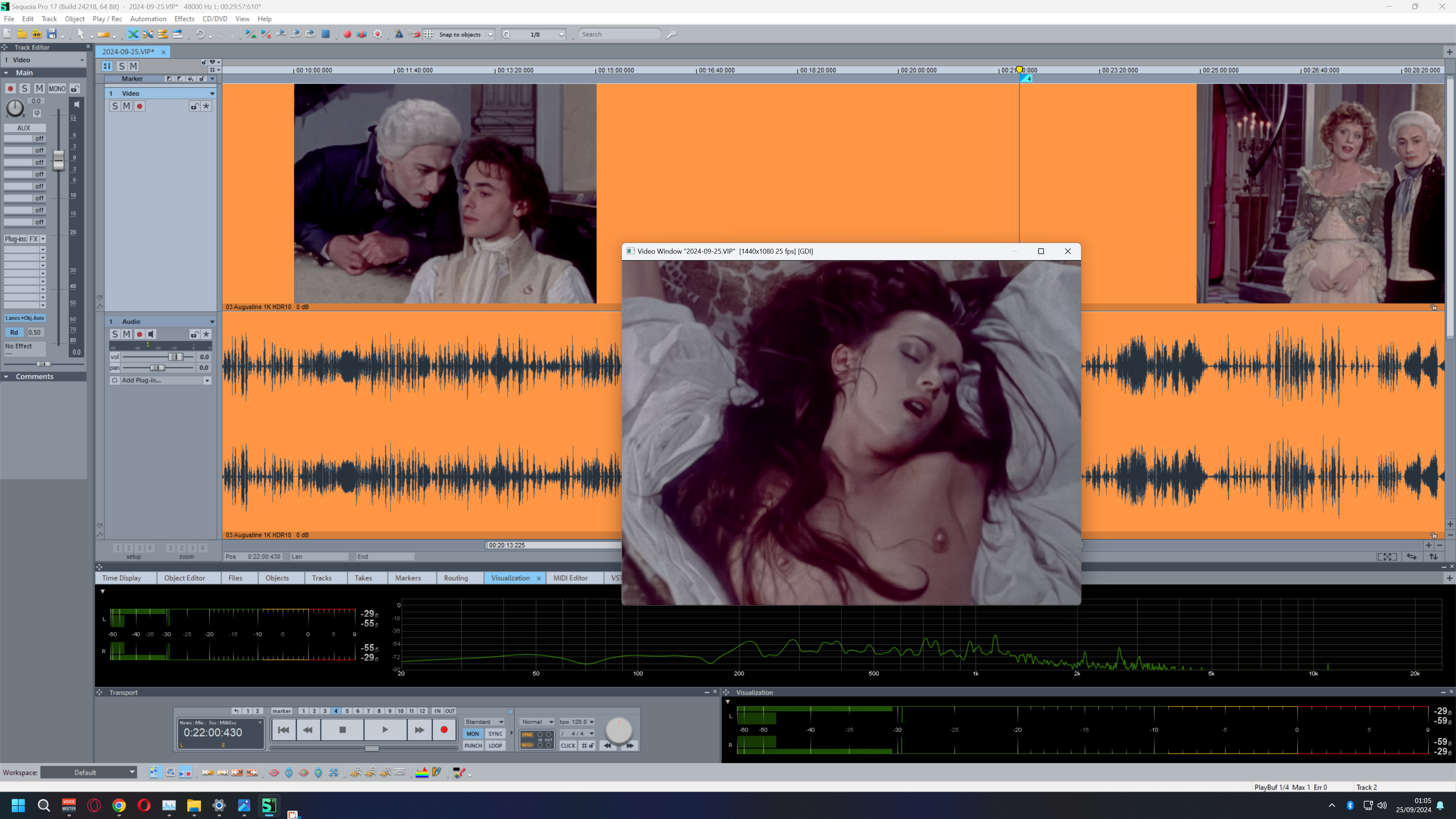Click the open project folder icon
Viewport: 1456px width, 819px height.
click(22, 34)
